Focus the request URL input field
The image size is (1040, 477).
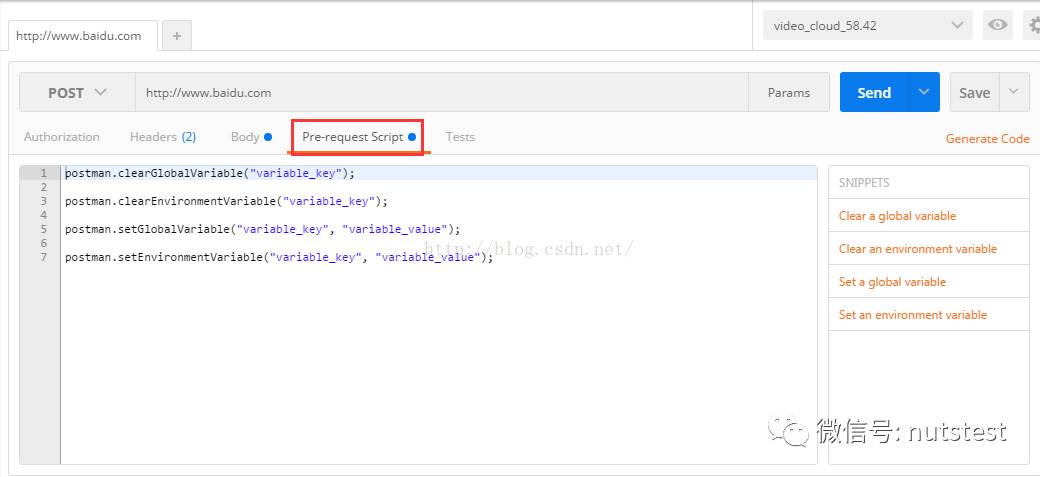[x=442, y=92]
